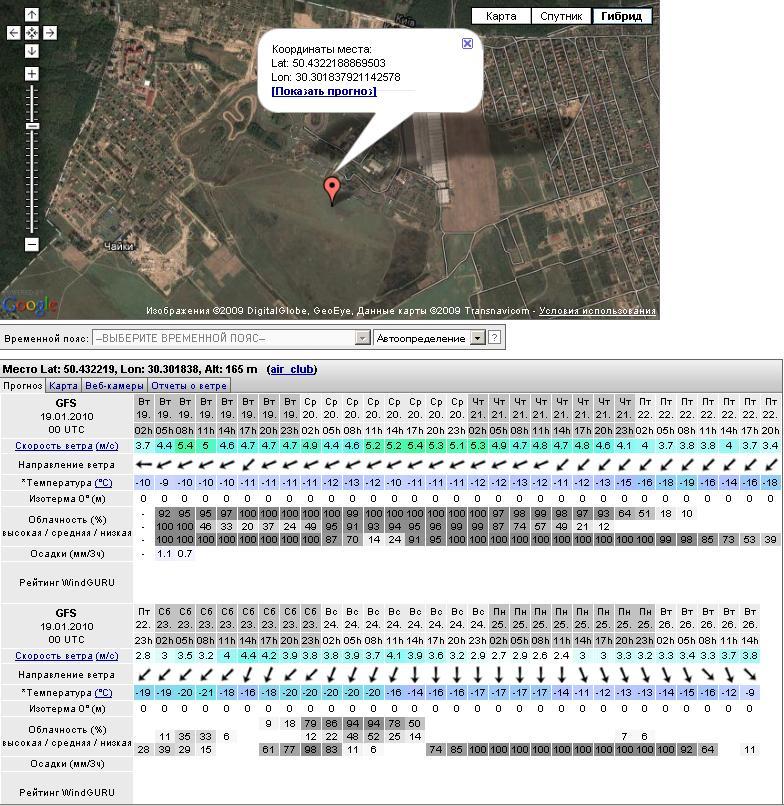
Task: Switch to the Отчеты о ветре tab
Action: [x=190, y=385]
